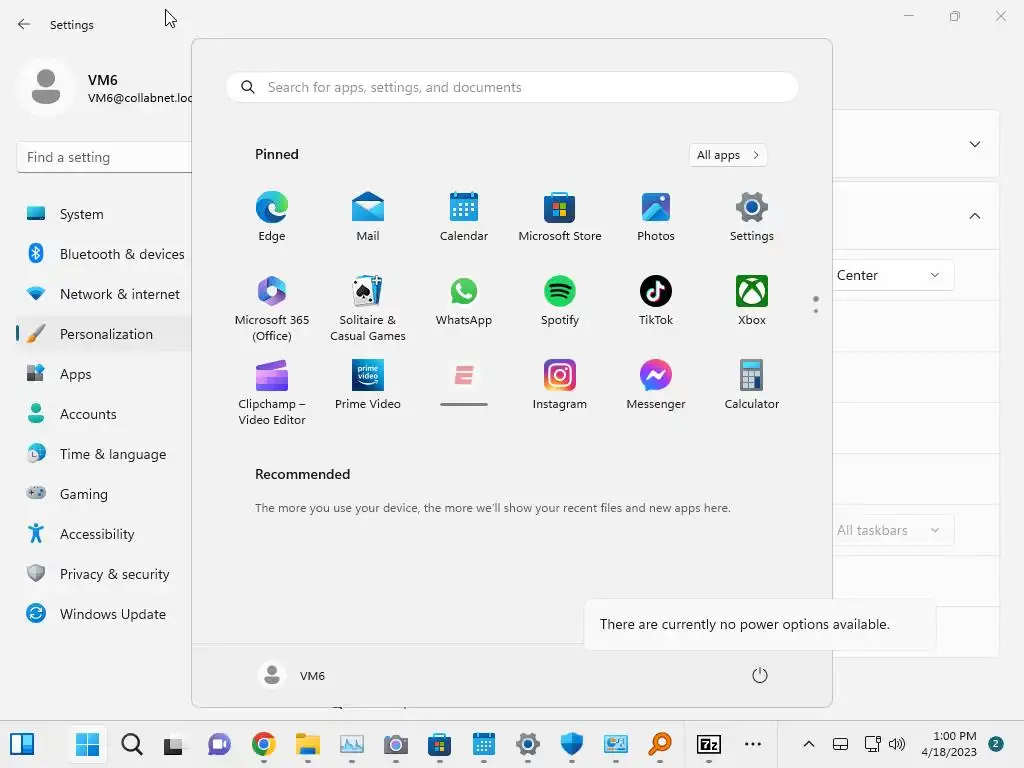
Task: Open Settings from the pinned grid
Action: pyautogui.click(x=752, y=217)
